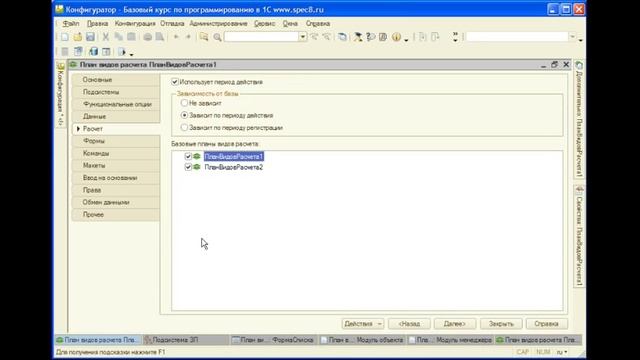Click the Закрыть button
640x360 pixels.
(501, 324)
